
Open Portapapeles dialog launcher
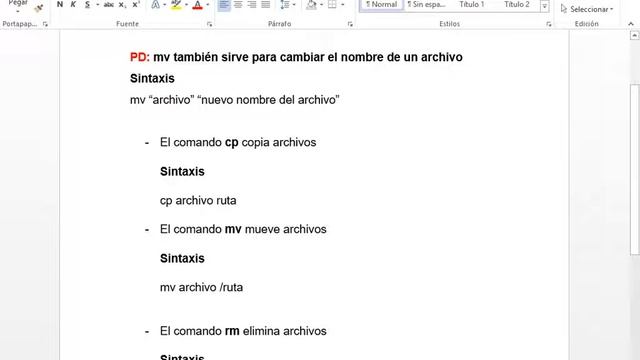coord(45,24)
